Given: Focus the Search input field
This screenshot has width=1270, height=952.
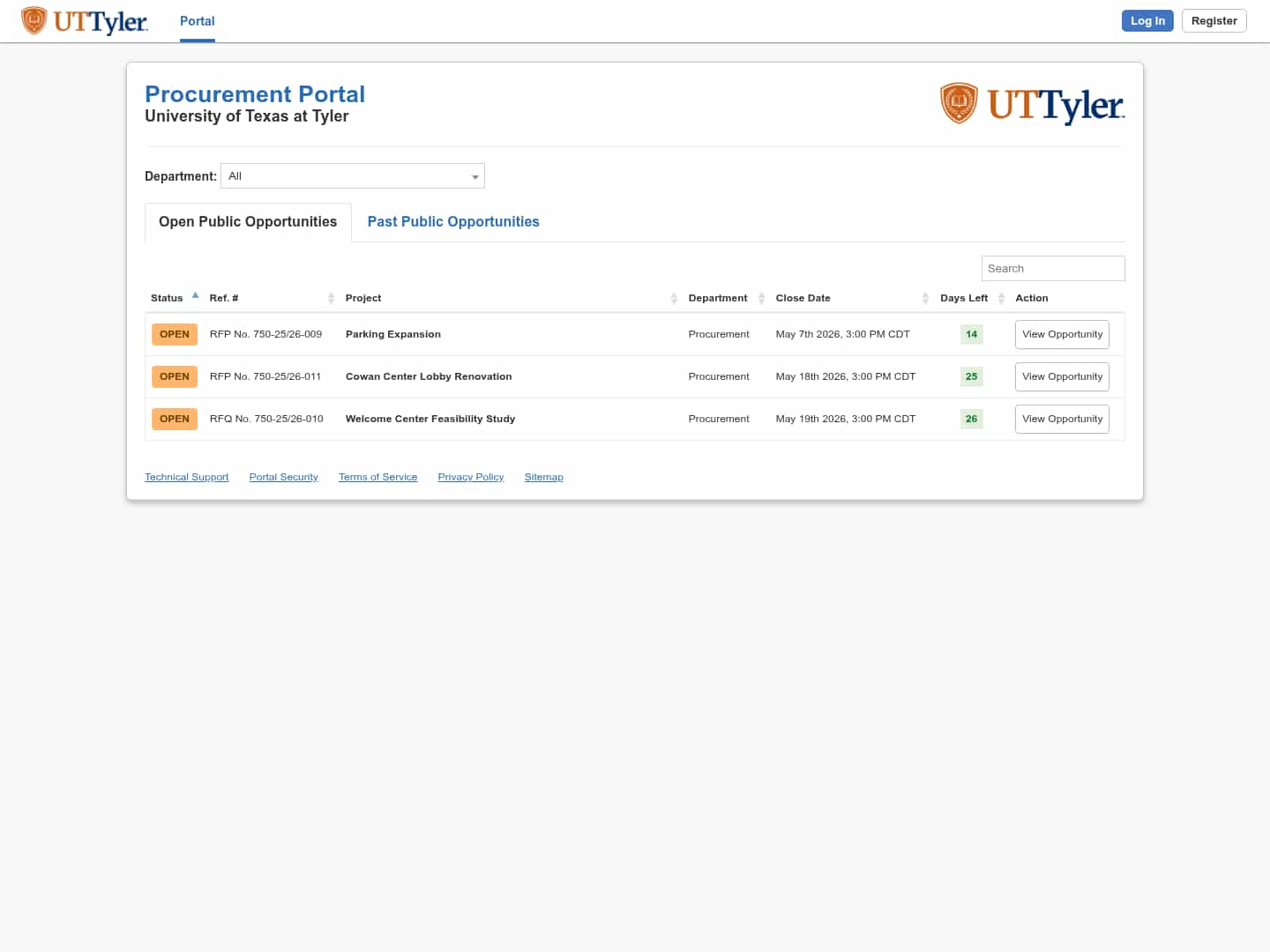Looking at the screenshot, I should click(x=1052, y=269).
